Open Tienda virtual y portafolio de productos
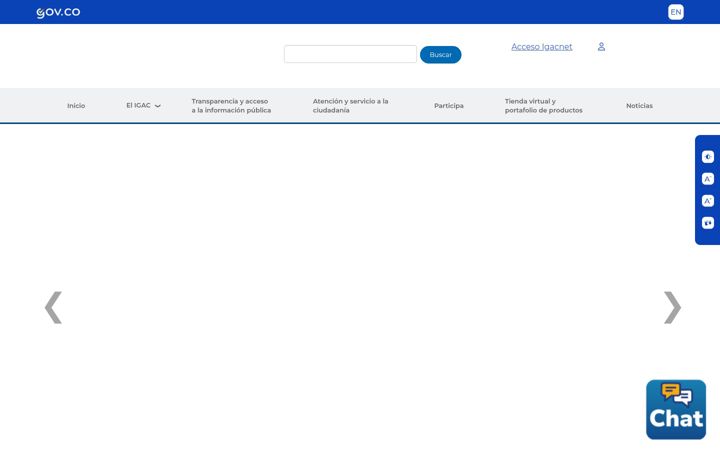The image size is (720, 450). pos(544,106)
